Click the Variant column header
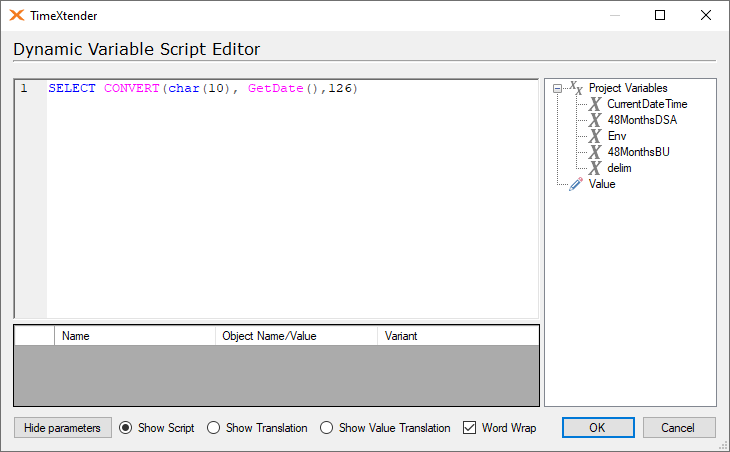The height and width of the screenshot is (452, 730). (x=458, y=336)
